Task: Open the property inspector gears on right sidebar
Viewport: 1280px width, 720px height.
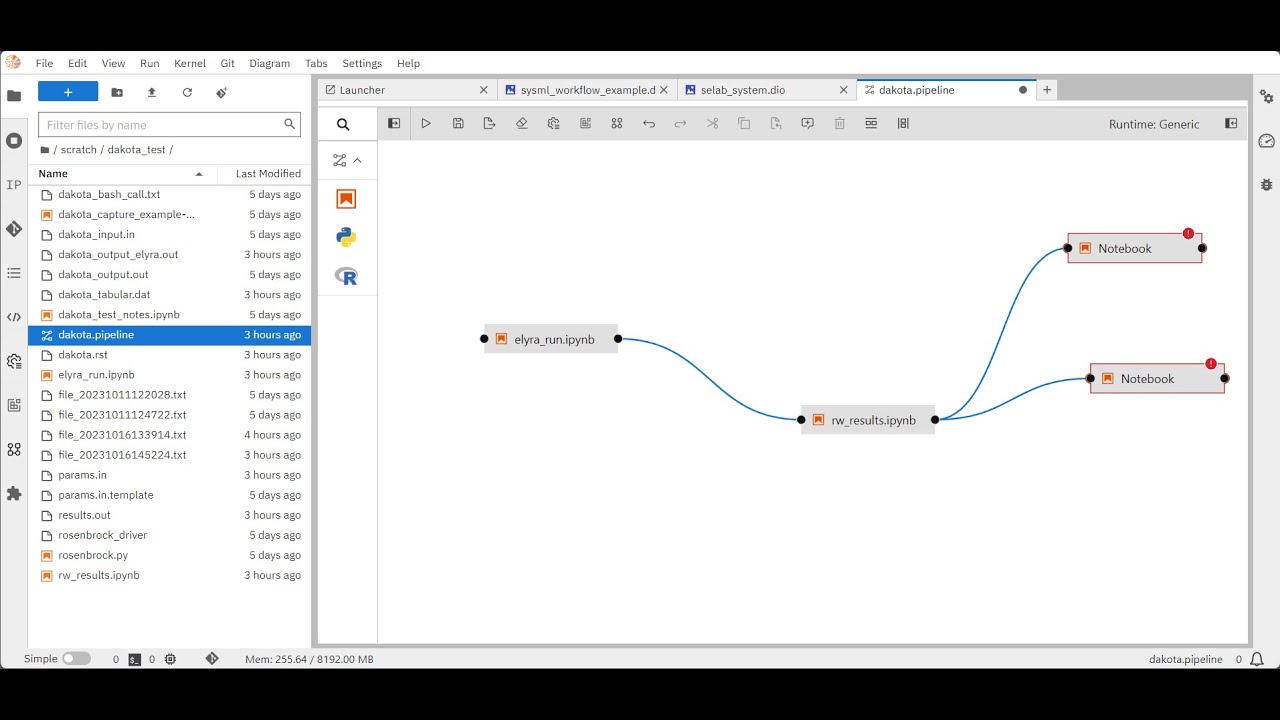Action: click(x=1266, y=97)
